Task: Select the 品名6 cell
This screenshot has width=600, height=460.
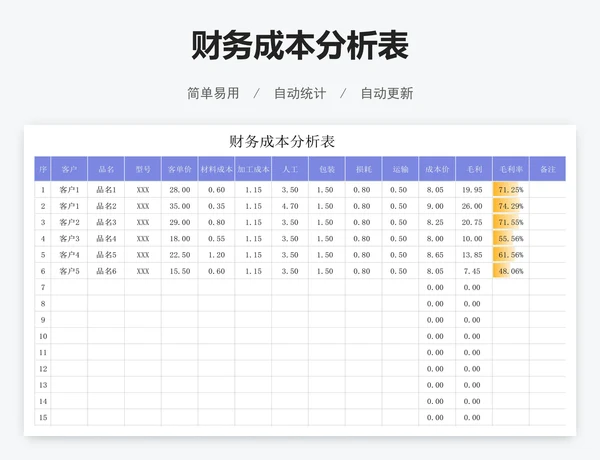Action: coord(106,271)
